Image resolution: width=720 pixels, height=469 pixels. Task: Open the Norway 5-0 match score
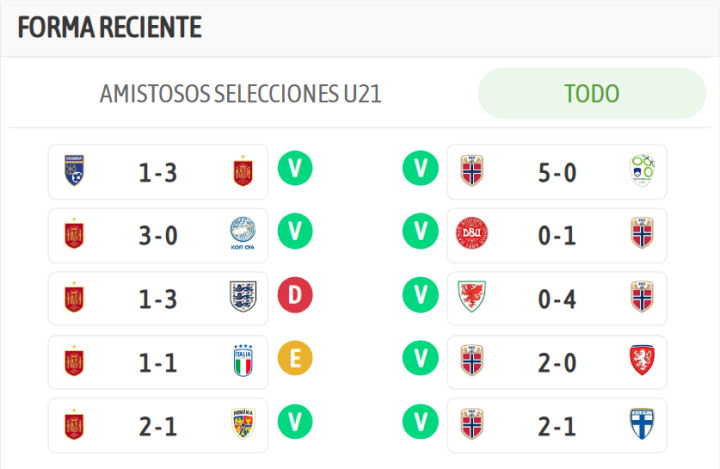[557, 172]
